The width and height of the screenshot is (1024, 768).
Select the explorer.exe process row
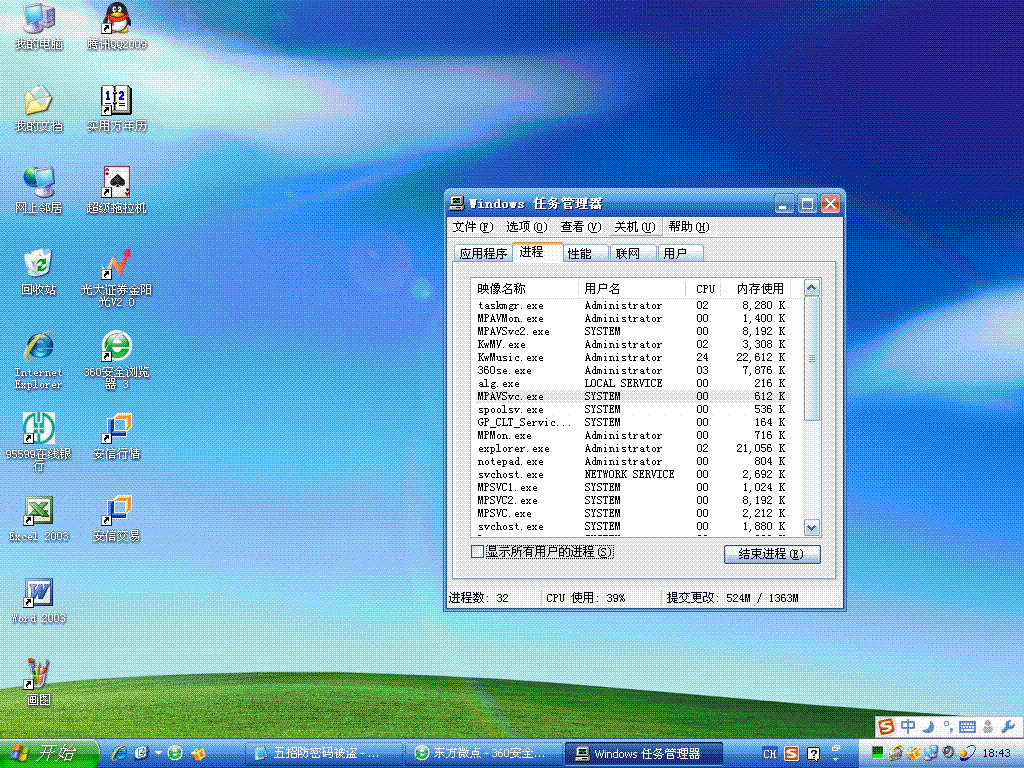pos(632,449)
